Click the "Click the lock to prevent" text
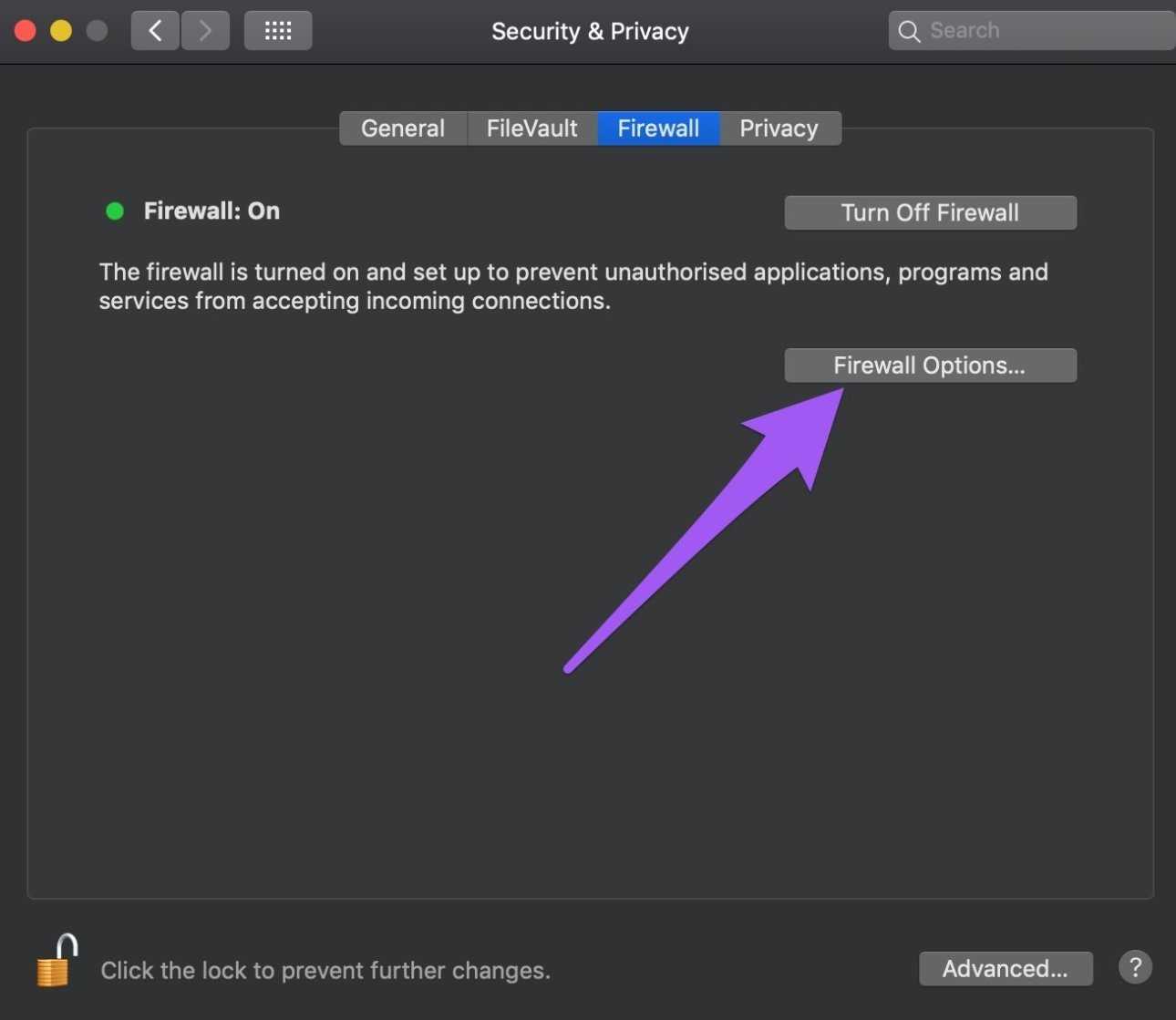Screen dimensions: 1176x1020 325,971
